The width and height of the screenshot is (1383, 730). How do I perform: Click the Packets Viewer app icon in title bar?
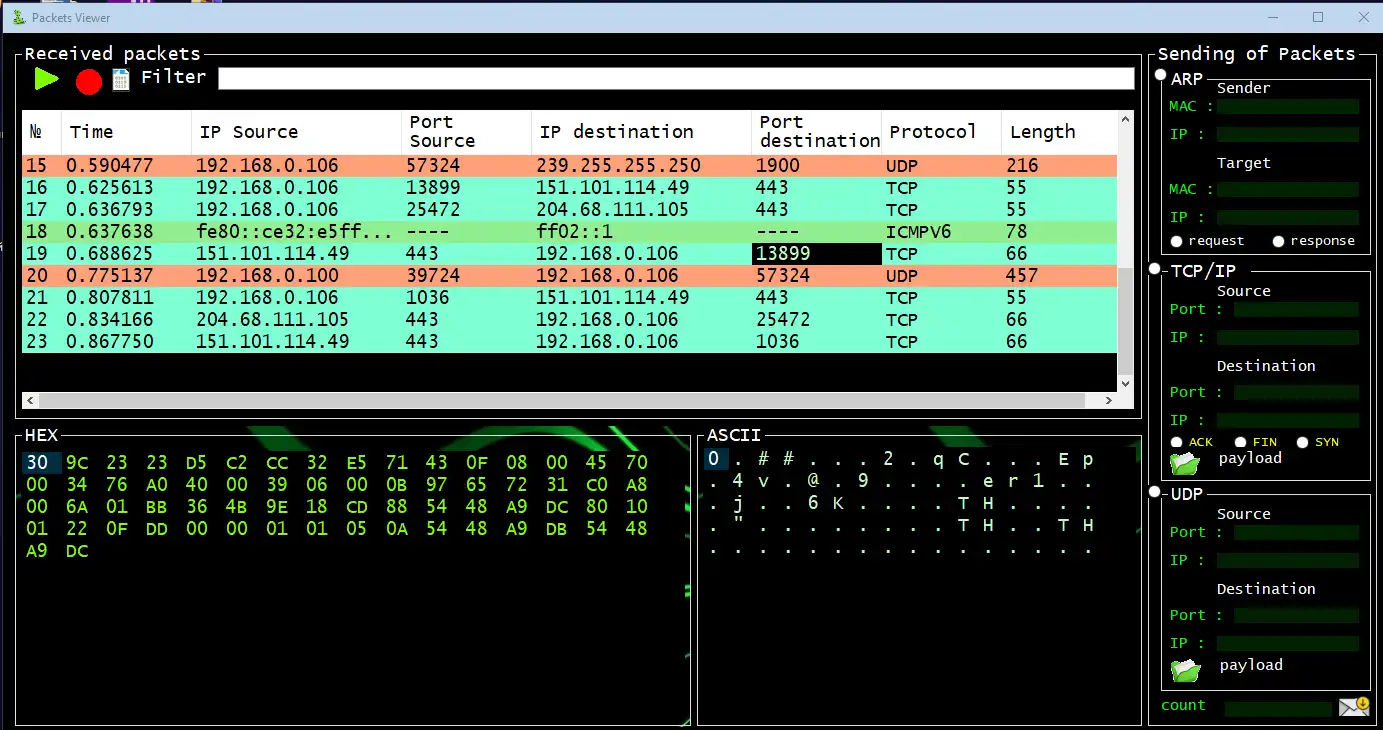pos(18,17)
